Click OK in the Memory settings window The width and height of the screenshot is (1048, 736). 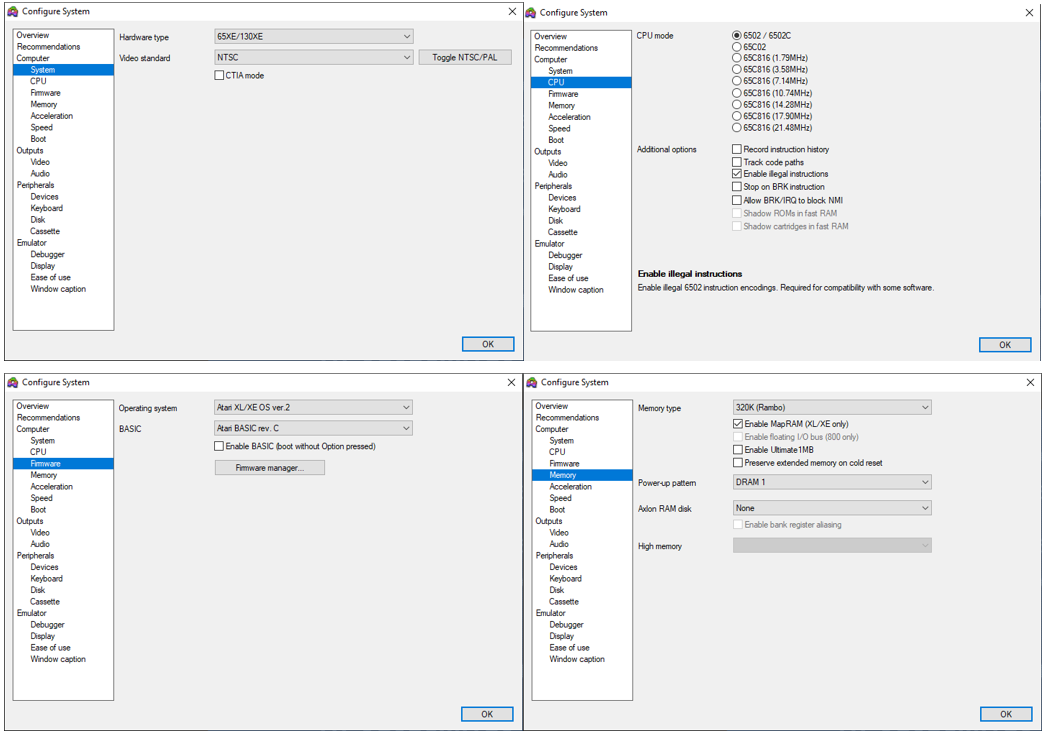[1006, 715]
